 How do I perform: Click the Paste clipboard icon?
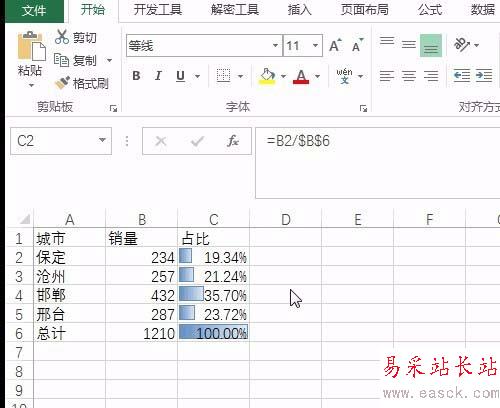click(x=31, y=46)
